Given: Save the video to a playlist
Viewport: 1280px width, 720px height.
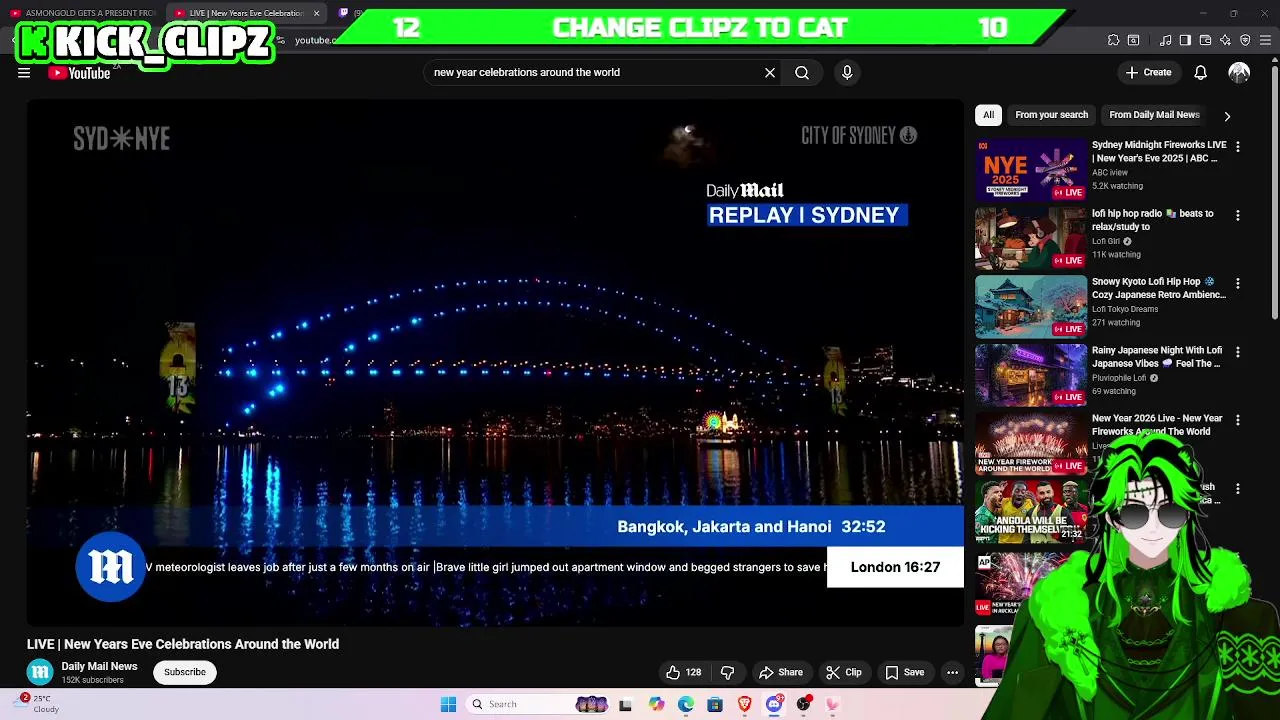Looking at the screenshot, I should [905, 672].
